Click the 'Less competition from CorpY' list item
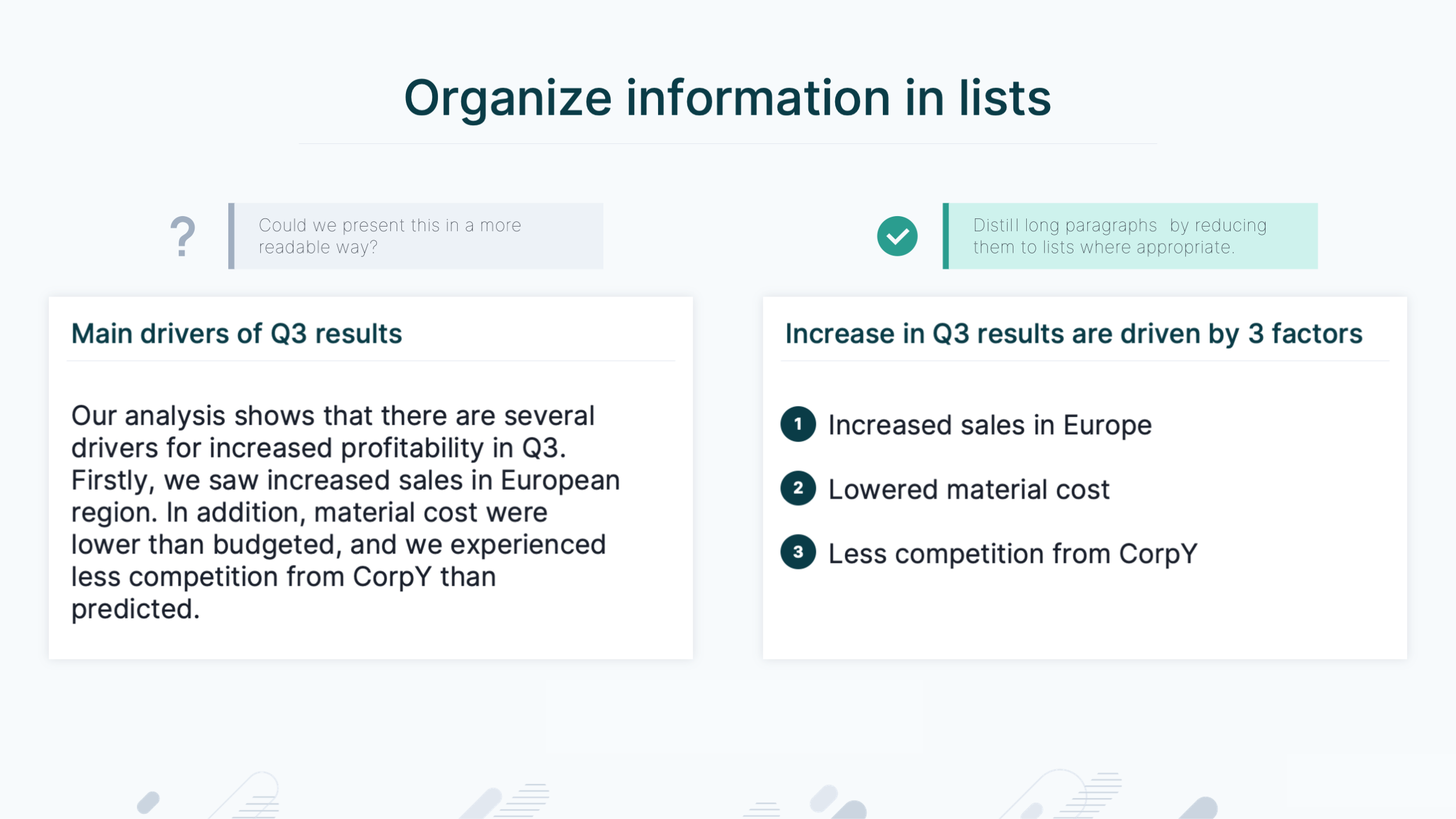1456x819 pixels. point(1012,553)
